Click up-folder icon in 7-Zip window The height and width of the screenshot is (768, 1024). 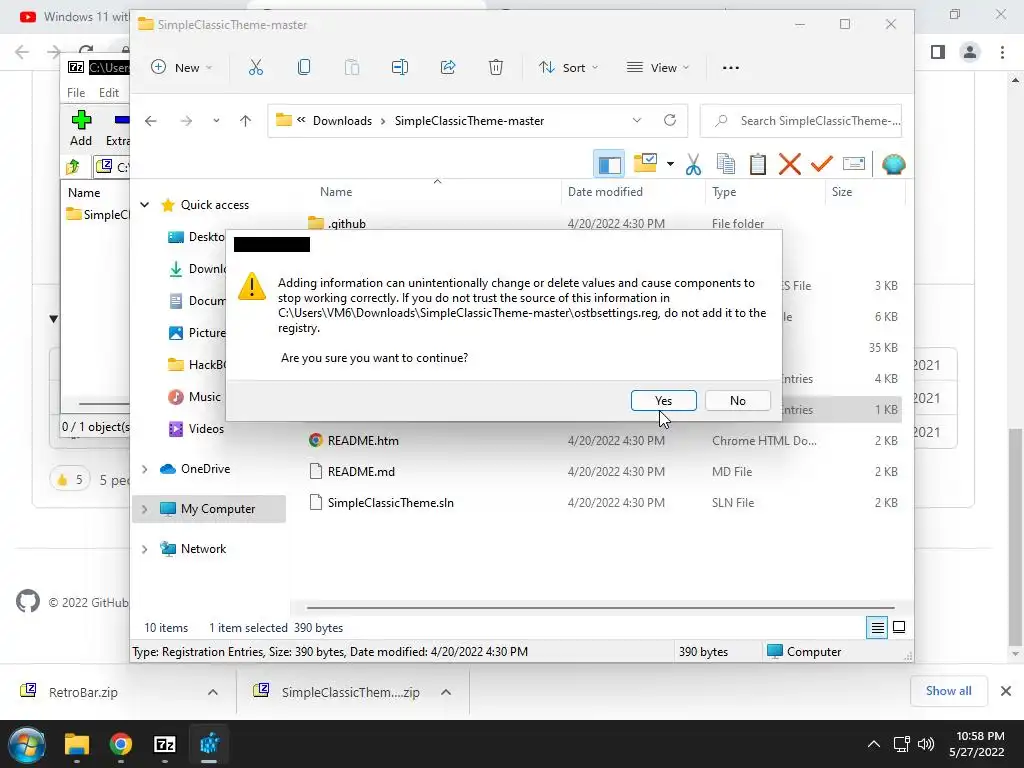[x=73, y=167]
